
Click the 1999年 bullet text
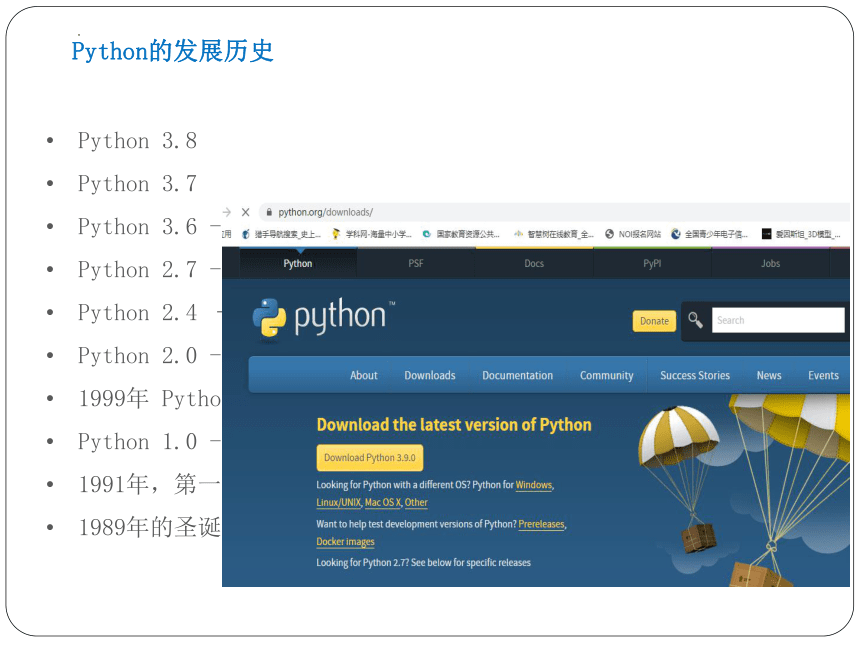pos(150,398)
